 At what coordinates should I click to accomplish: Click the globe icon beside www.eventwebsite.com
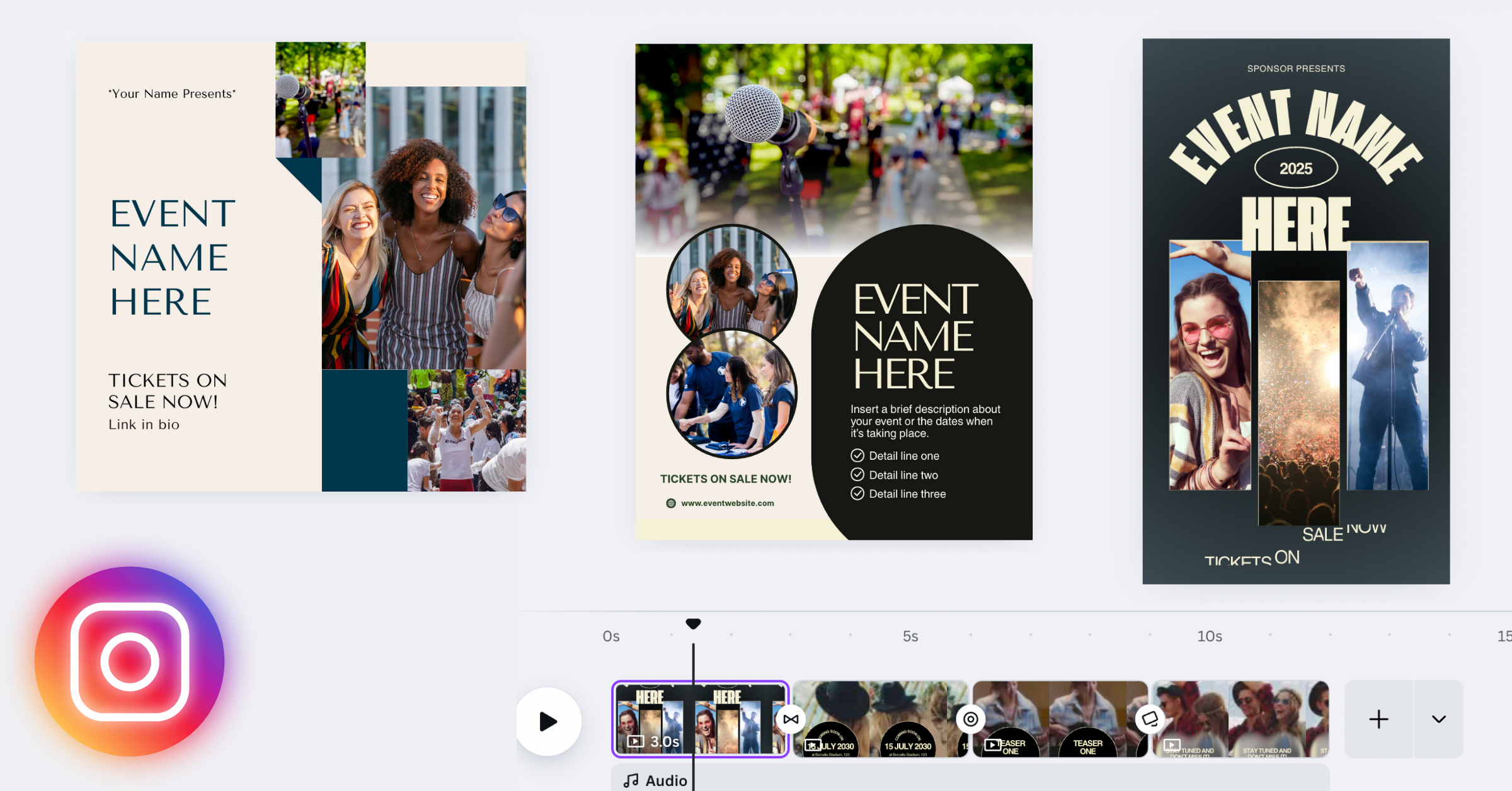click(671, 503)
